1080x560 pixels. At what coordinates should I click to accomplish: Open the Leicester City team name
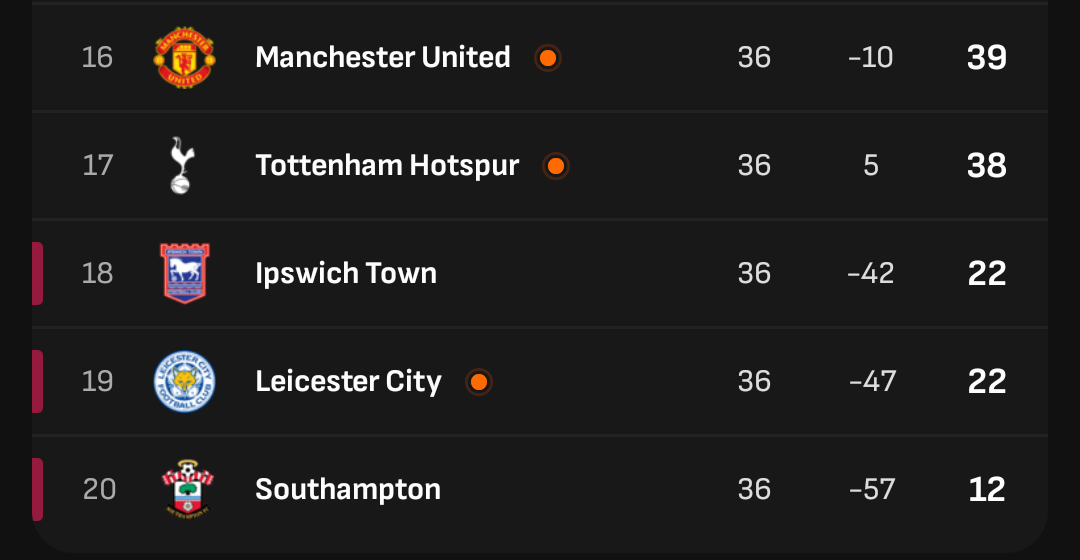pos(348,382)
